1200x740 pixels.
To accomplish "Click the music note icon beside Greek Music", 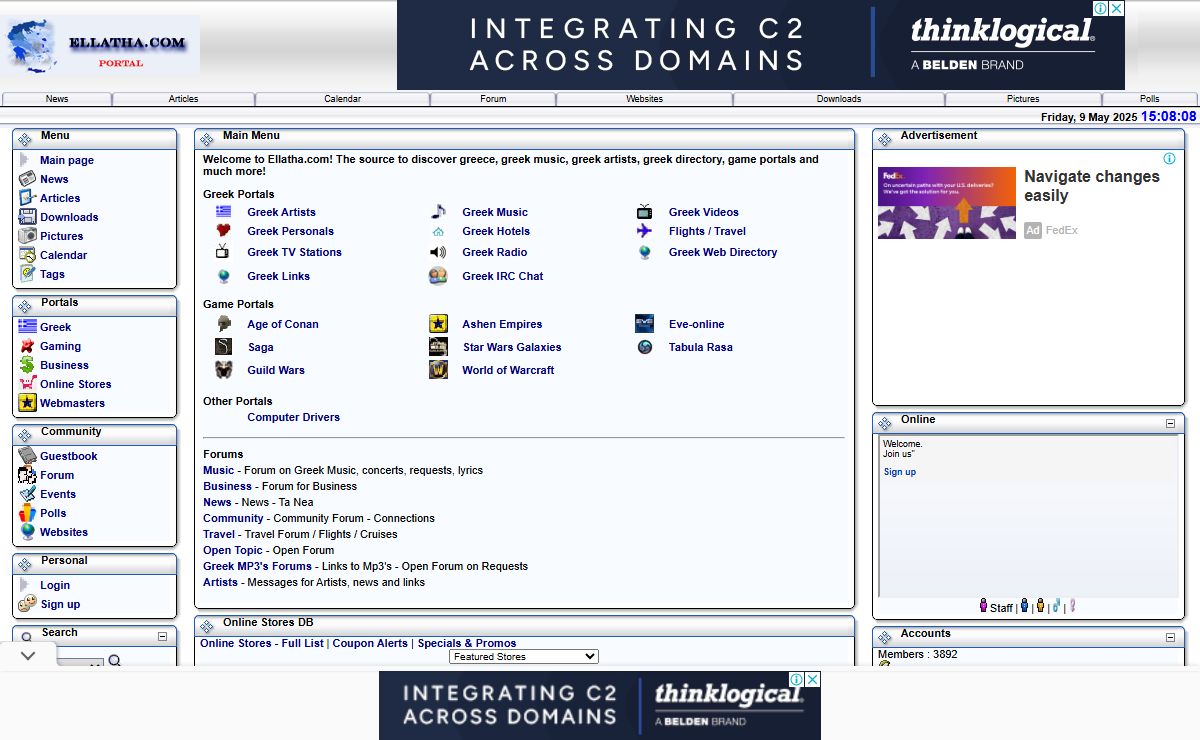I will (x=438, y=212).
